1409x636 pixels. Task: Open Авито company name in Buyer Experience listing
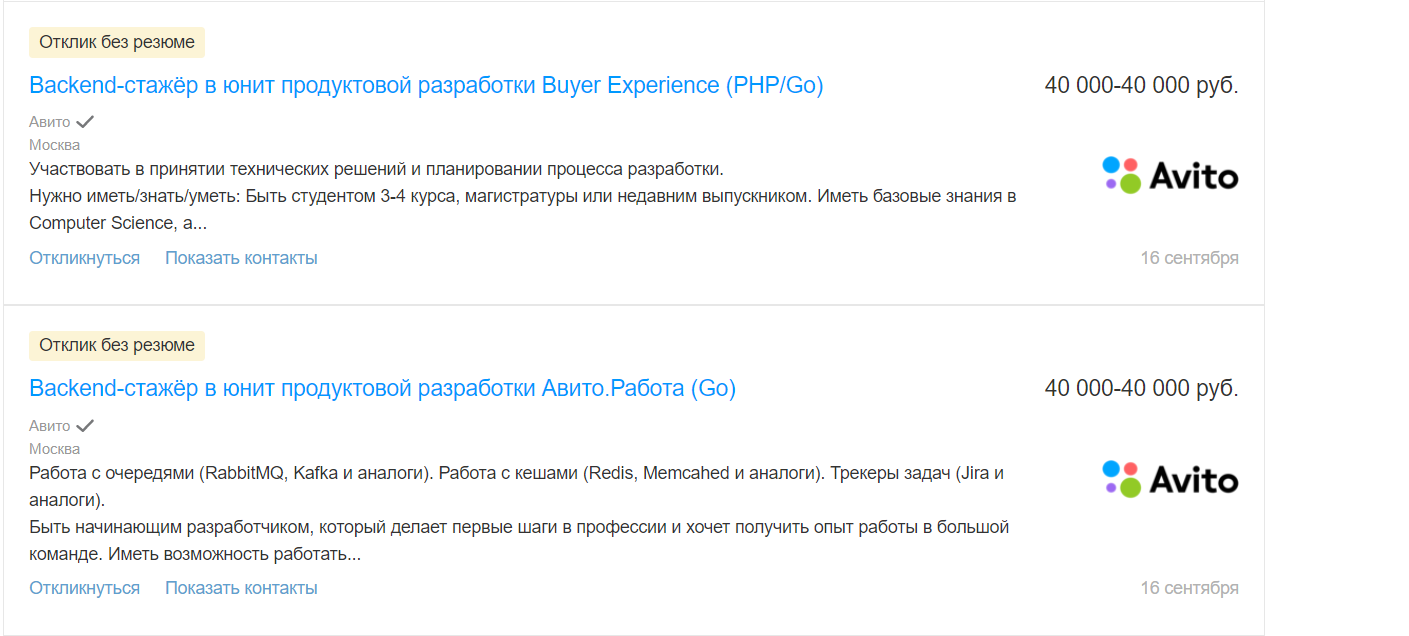pos(50,122)
